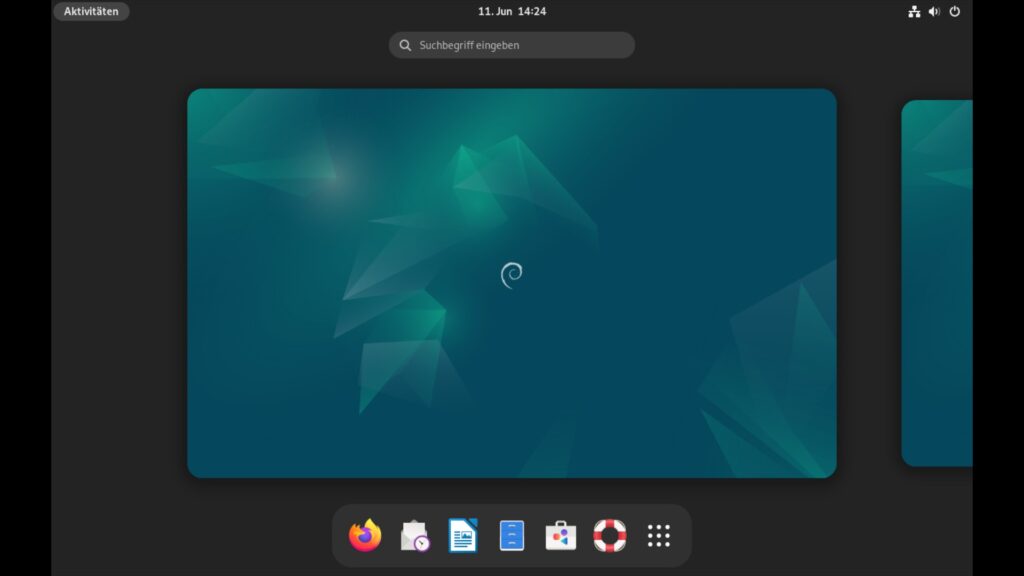
Task: Open the Help lifebuoy icon
Action: (x=610, y=536)
